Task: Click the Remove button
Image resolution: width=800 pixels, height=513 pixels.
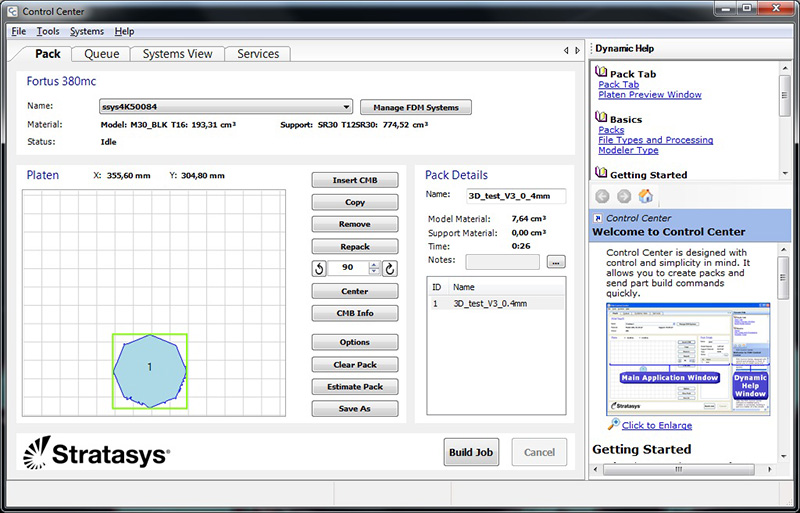Action: point(355,224)
